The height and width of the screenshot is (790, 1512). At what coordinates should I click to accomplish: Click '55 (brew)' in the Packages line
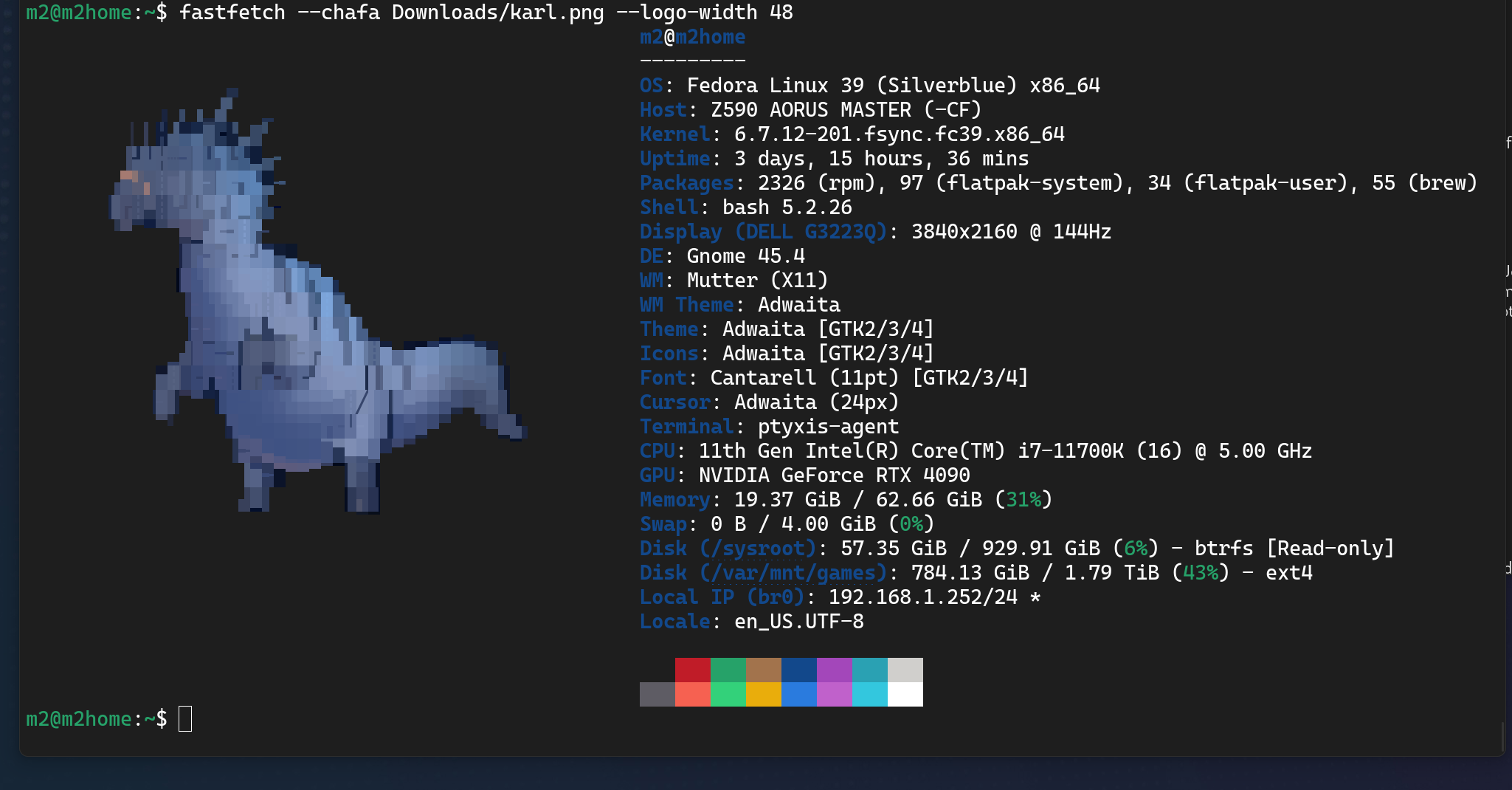(x=1425, y=183)
